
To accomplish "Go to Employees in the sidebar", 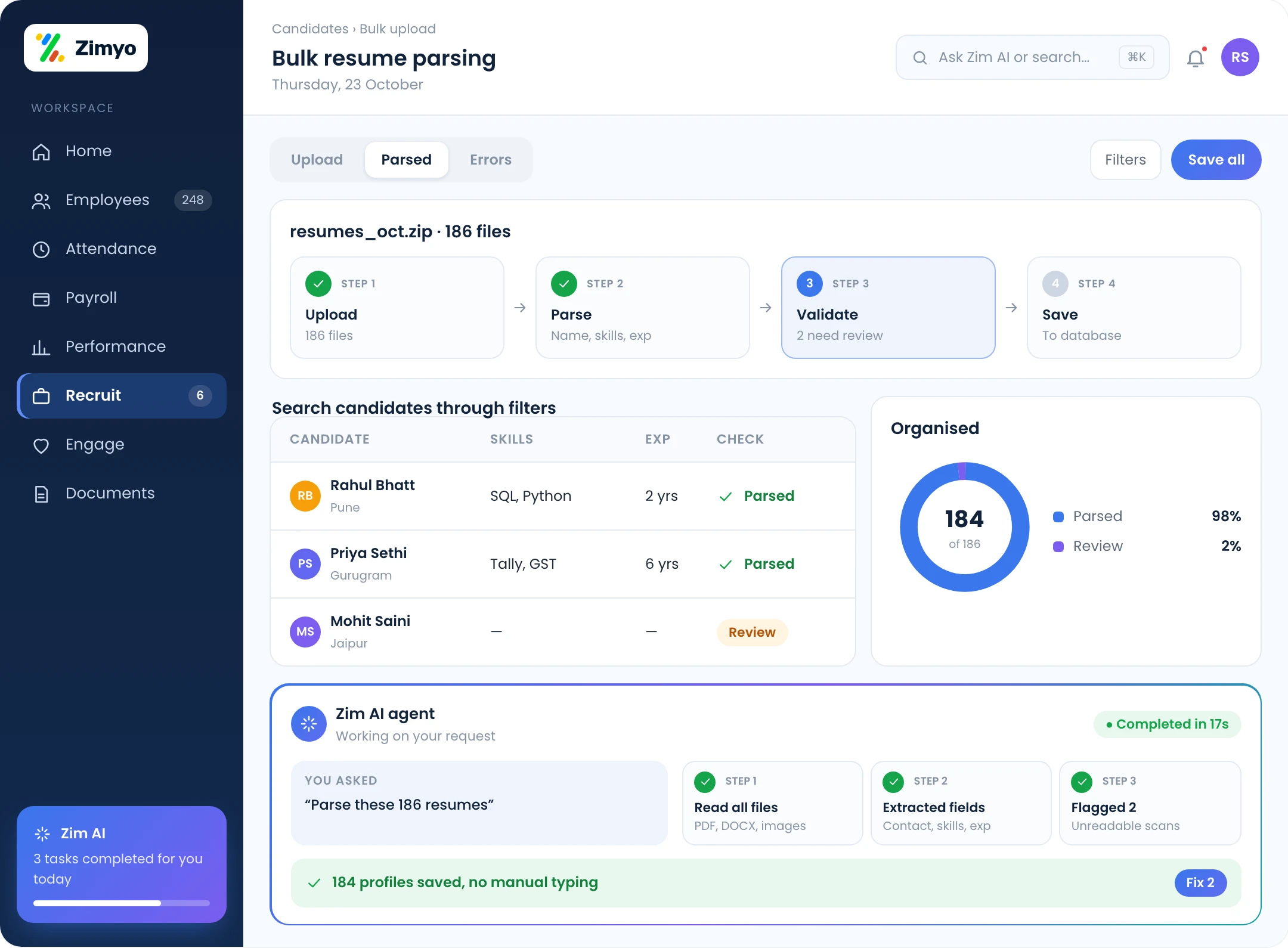I will pos(122,200).
